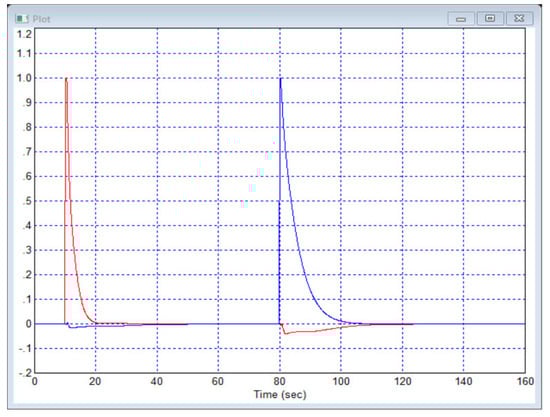Click the .5 y-axis tick label
550x417 pixels.
27,201
